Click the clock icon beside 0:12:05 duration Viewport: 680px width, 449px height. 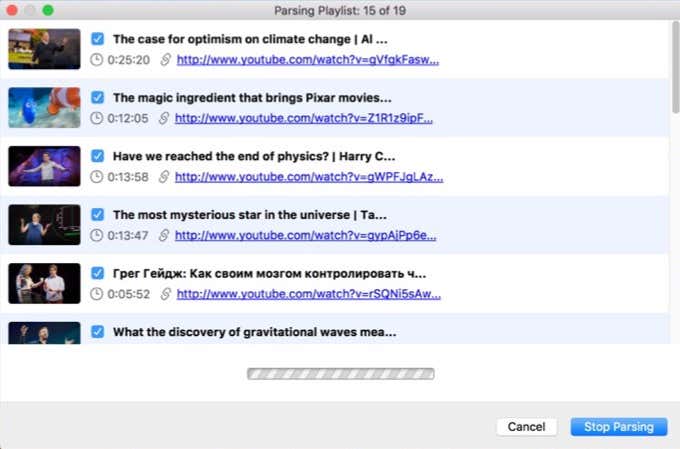click(96, 118)
